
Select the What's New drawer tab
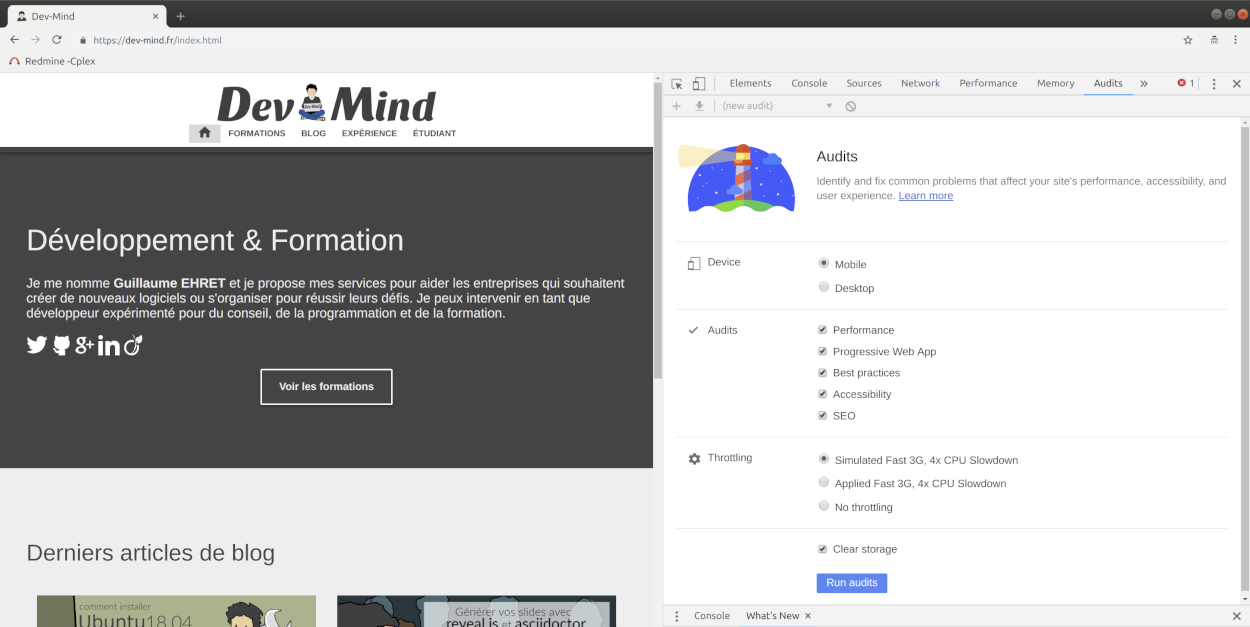[x=772, y=616]
